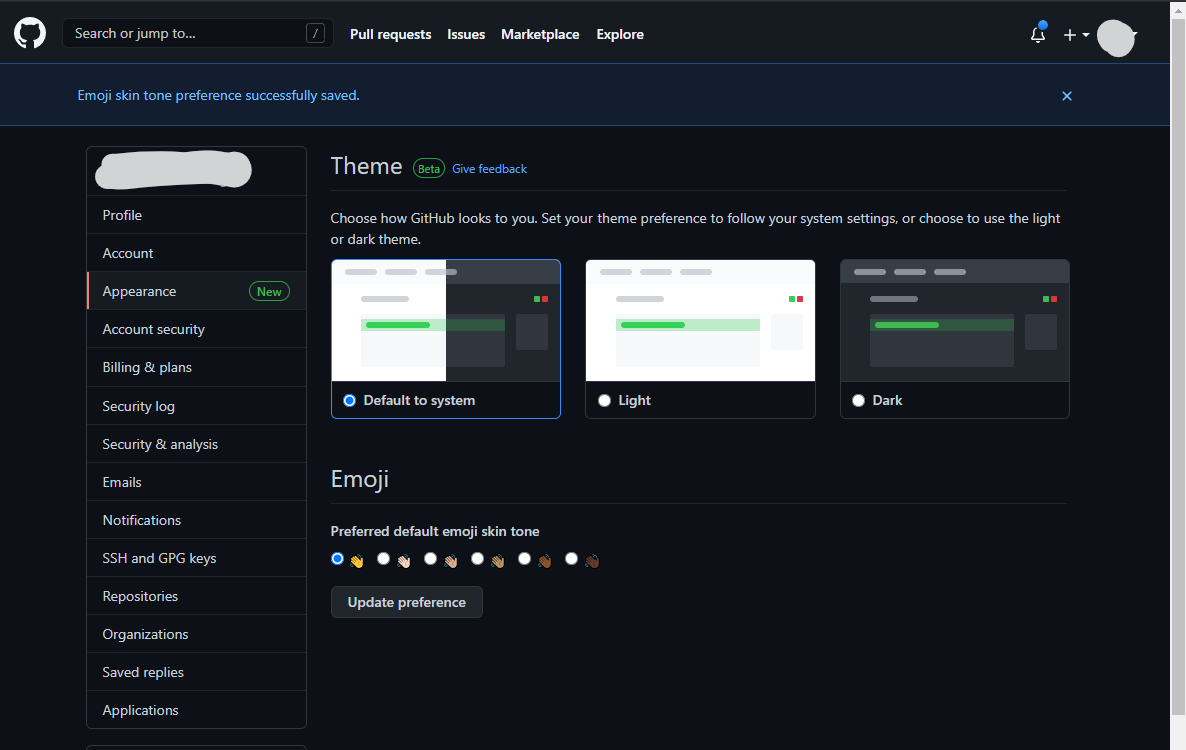
Task: Open Applications settings in the sidebar
Action: tap(197, 710)
